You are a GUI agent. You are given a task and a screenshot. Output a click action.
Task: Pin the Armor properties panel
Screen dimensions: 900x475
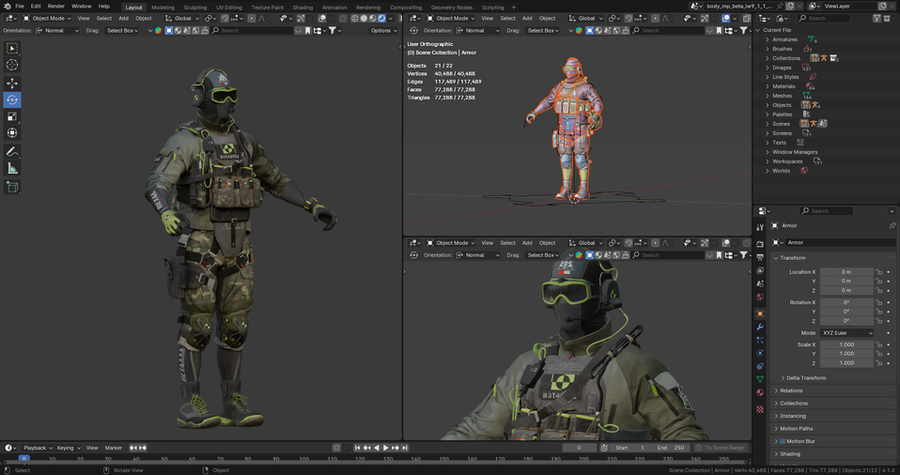coord(892,225)
